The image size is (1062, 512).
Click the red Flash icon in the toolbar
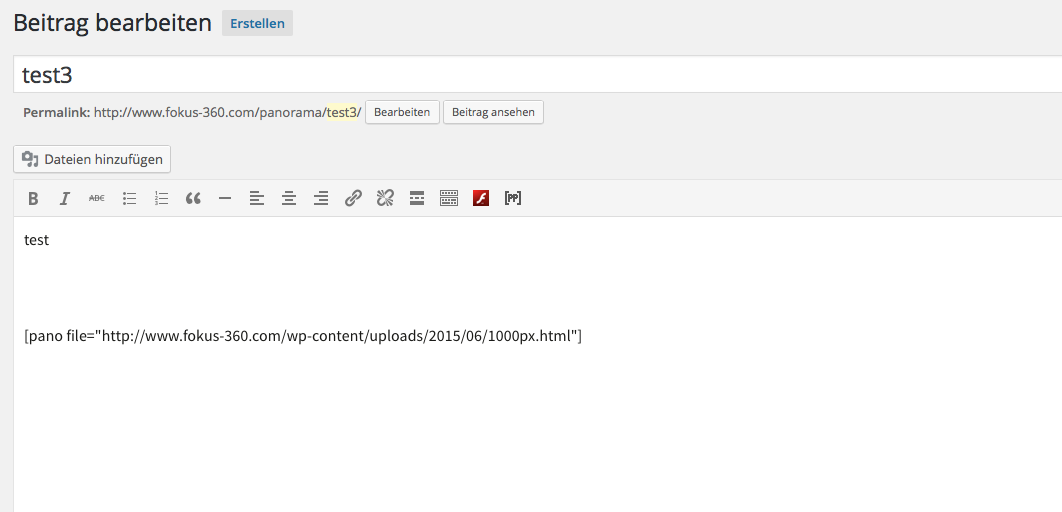tap(481, 199)
